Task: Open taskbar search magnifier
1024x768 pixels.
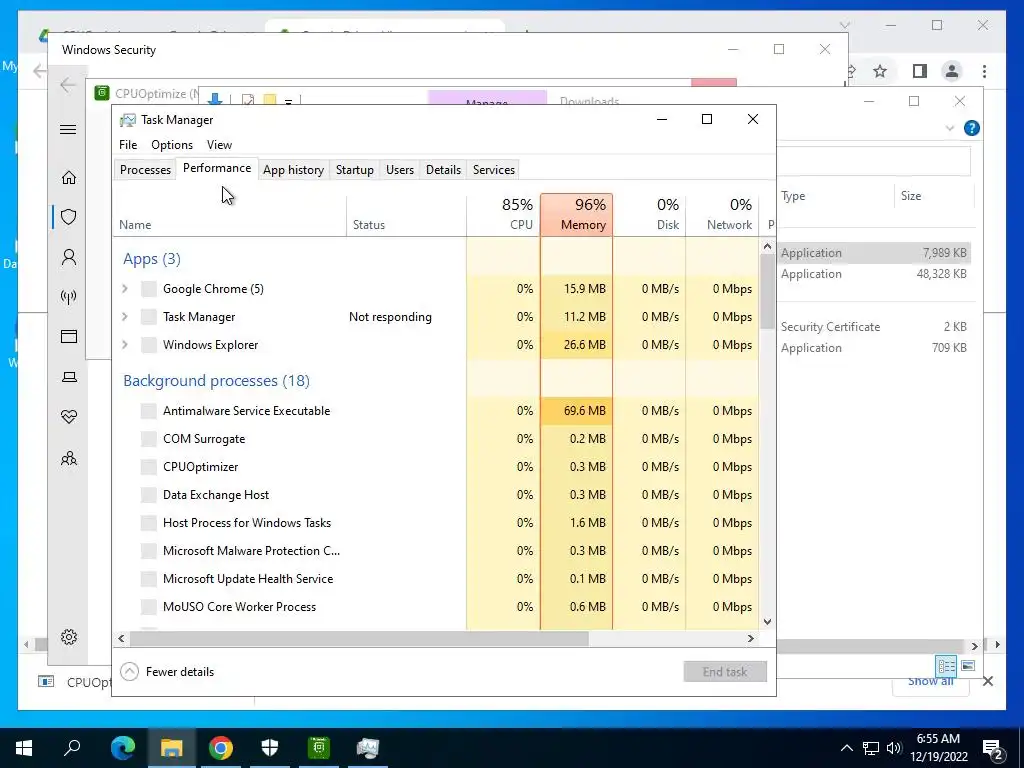Action: click(72, 748)
